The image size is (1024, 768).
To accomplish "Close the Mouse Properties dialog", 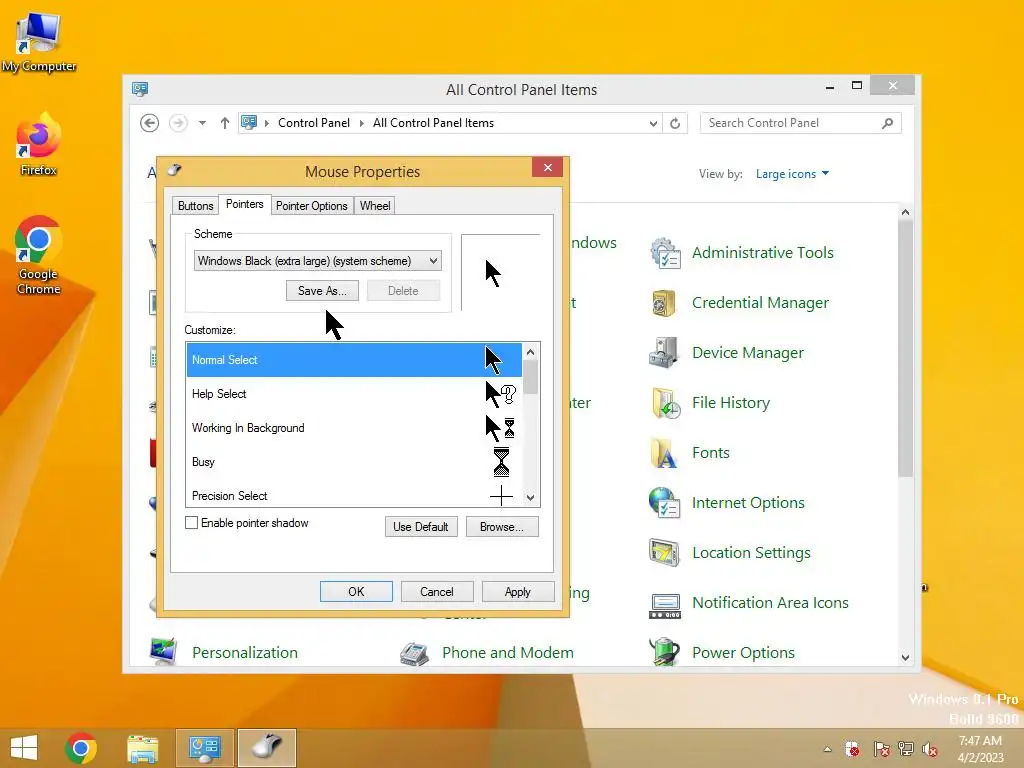I will (547, 168).
